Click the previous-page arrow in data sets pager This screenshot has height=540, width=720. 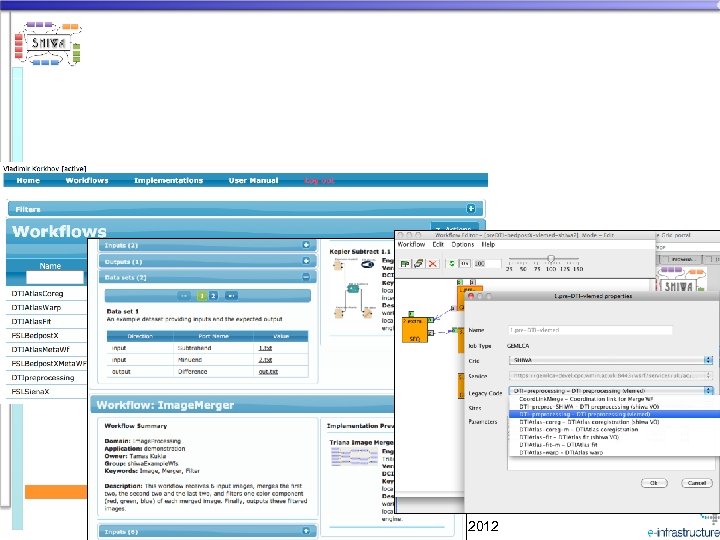(184, 296)
